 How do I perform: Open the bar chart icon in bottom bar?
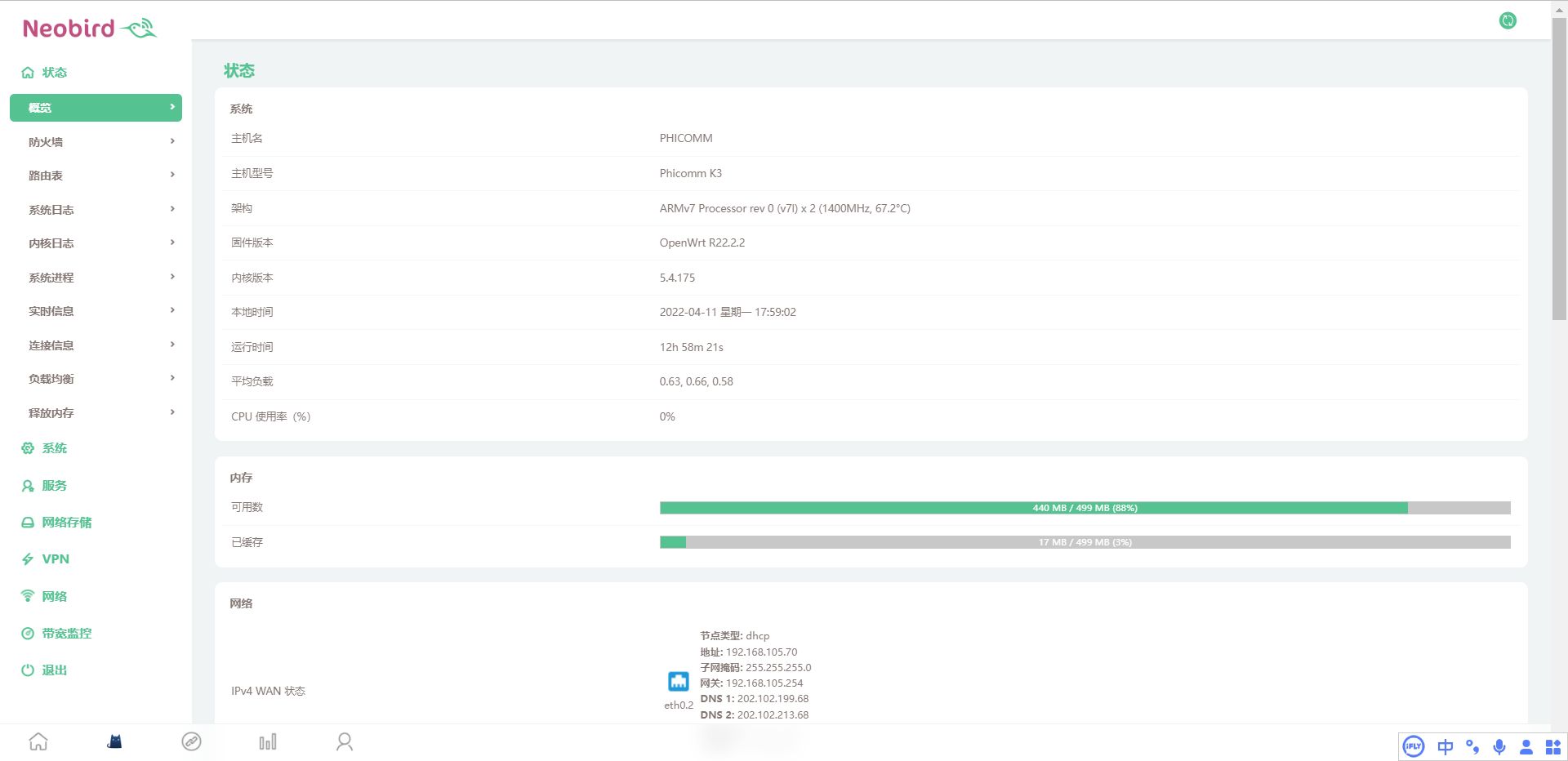coord(268,741)
